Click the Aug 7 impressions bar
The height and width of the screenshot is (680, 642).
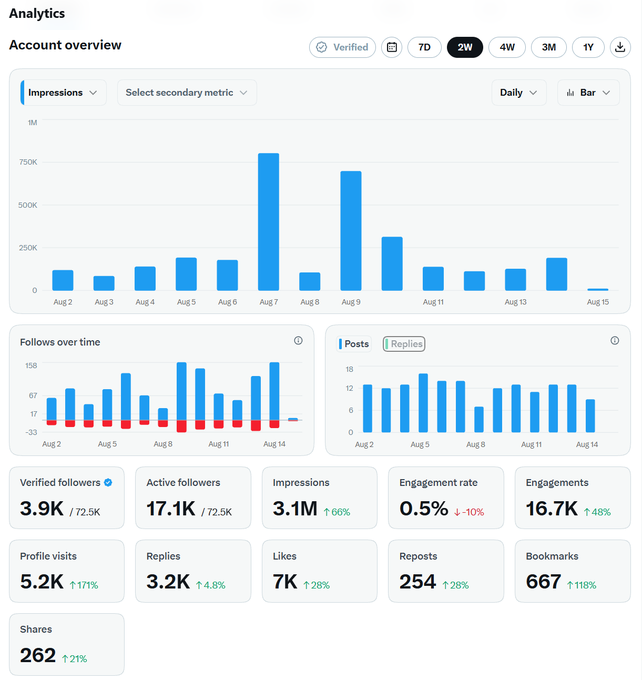[269, 222]
